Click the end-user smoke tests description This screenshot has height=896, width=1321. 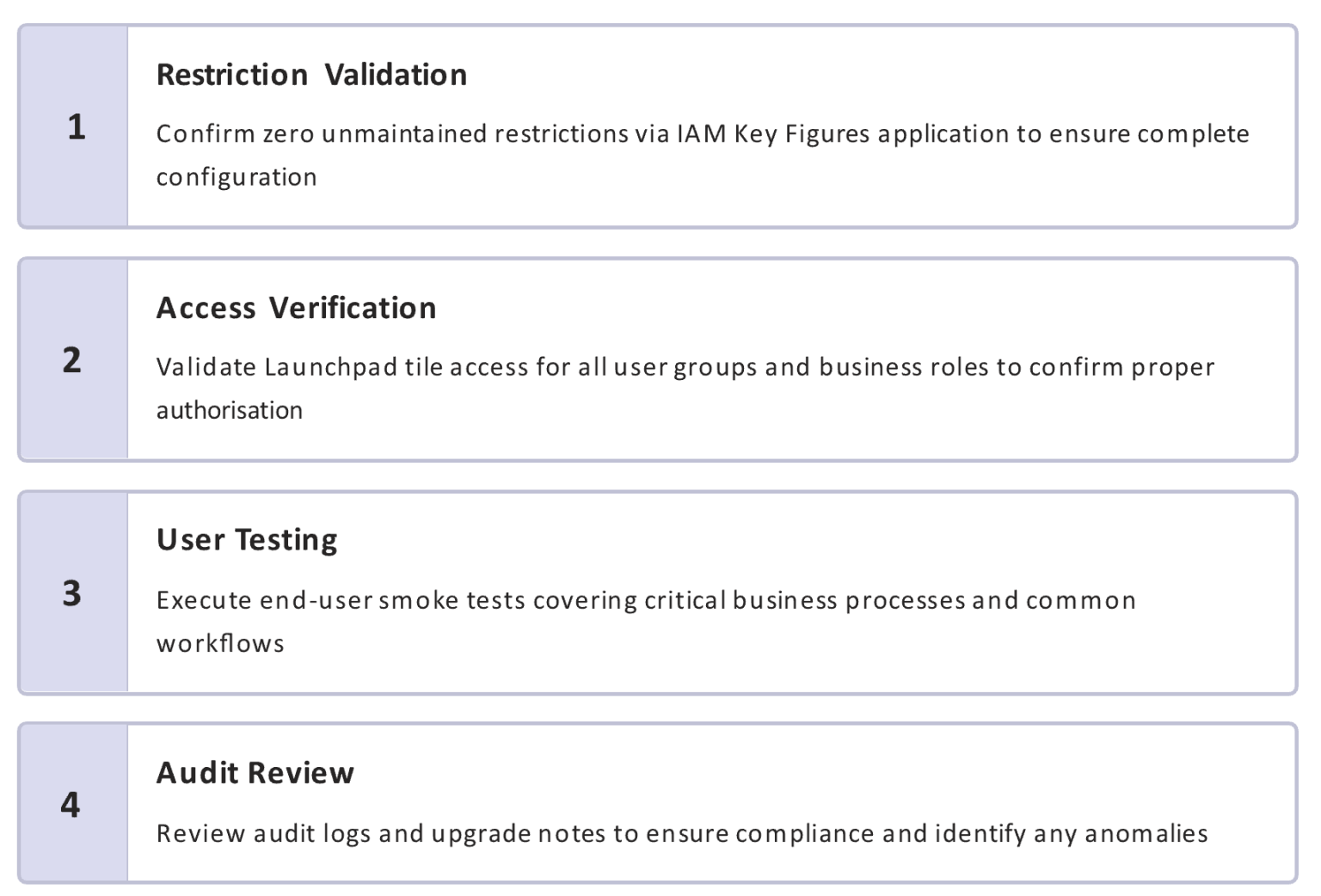(646, 621)
